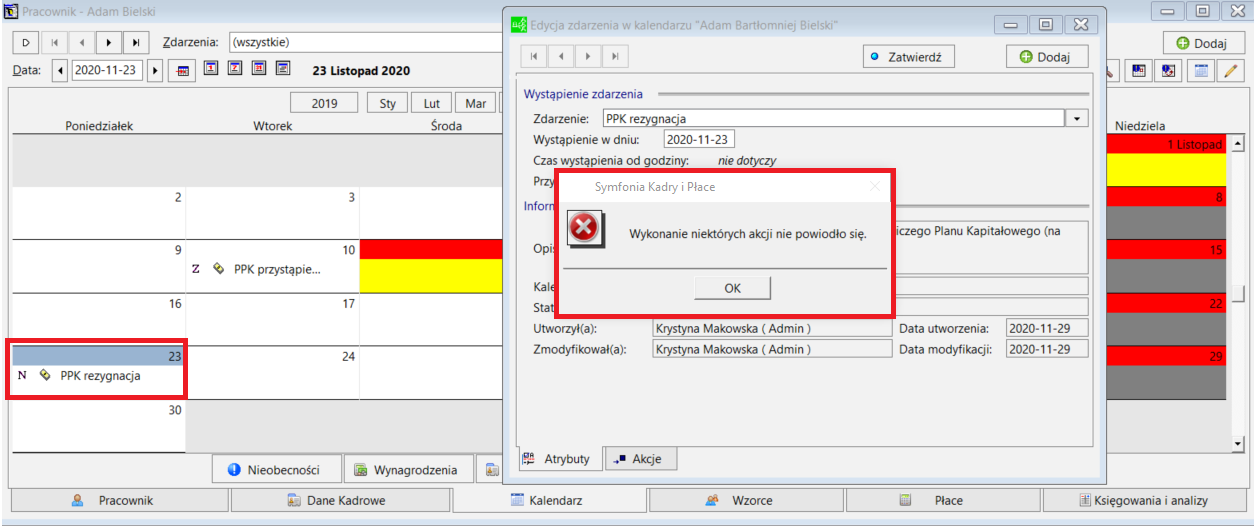Select the Lut month button
Screen dimensions: 1254x526
pyautogui.click(x=431, y=103)
